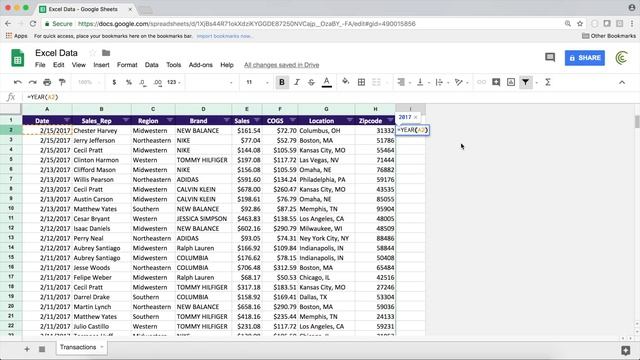Toggle the filter button

click(x=526, y=82)
